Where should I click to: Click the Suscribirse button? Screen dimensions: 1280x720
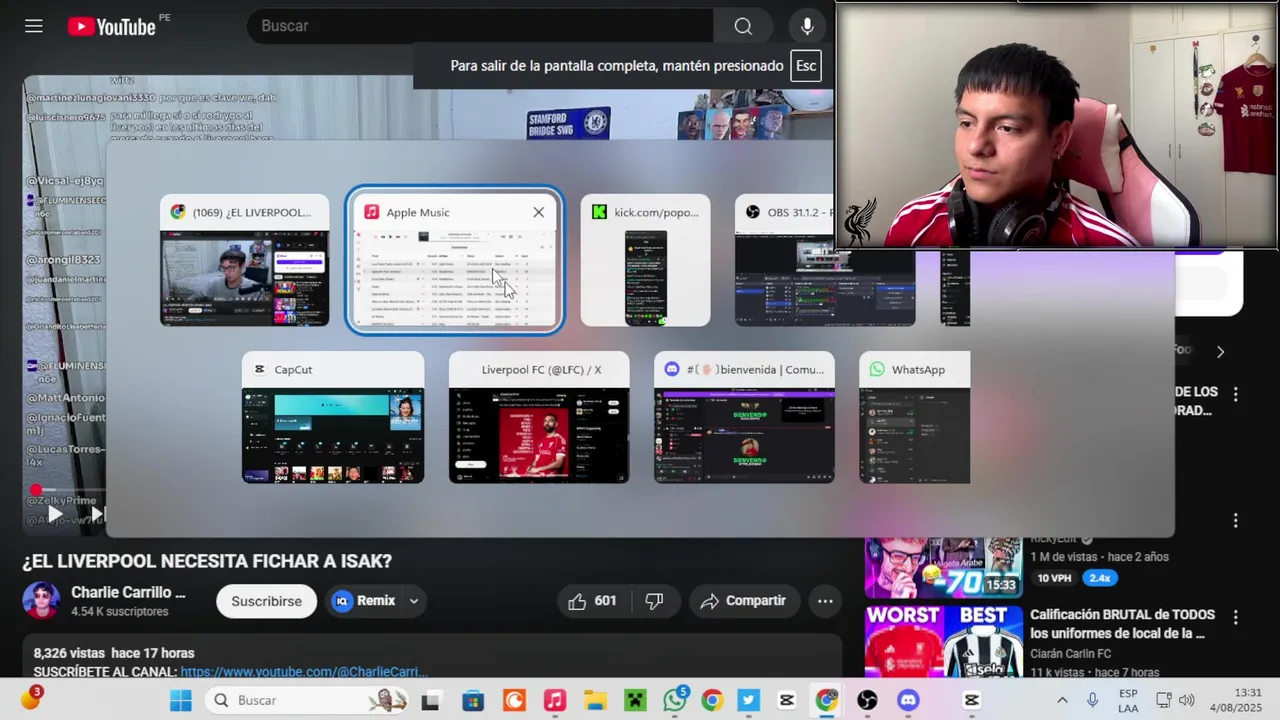tap(266, 601)
